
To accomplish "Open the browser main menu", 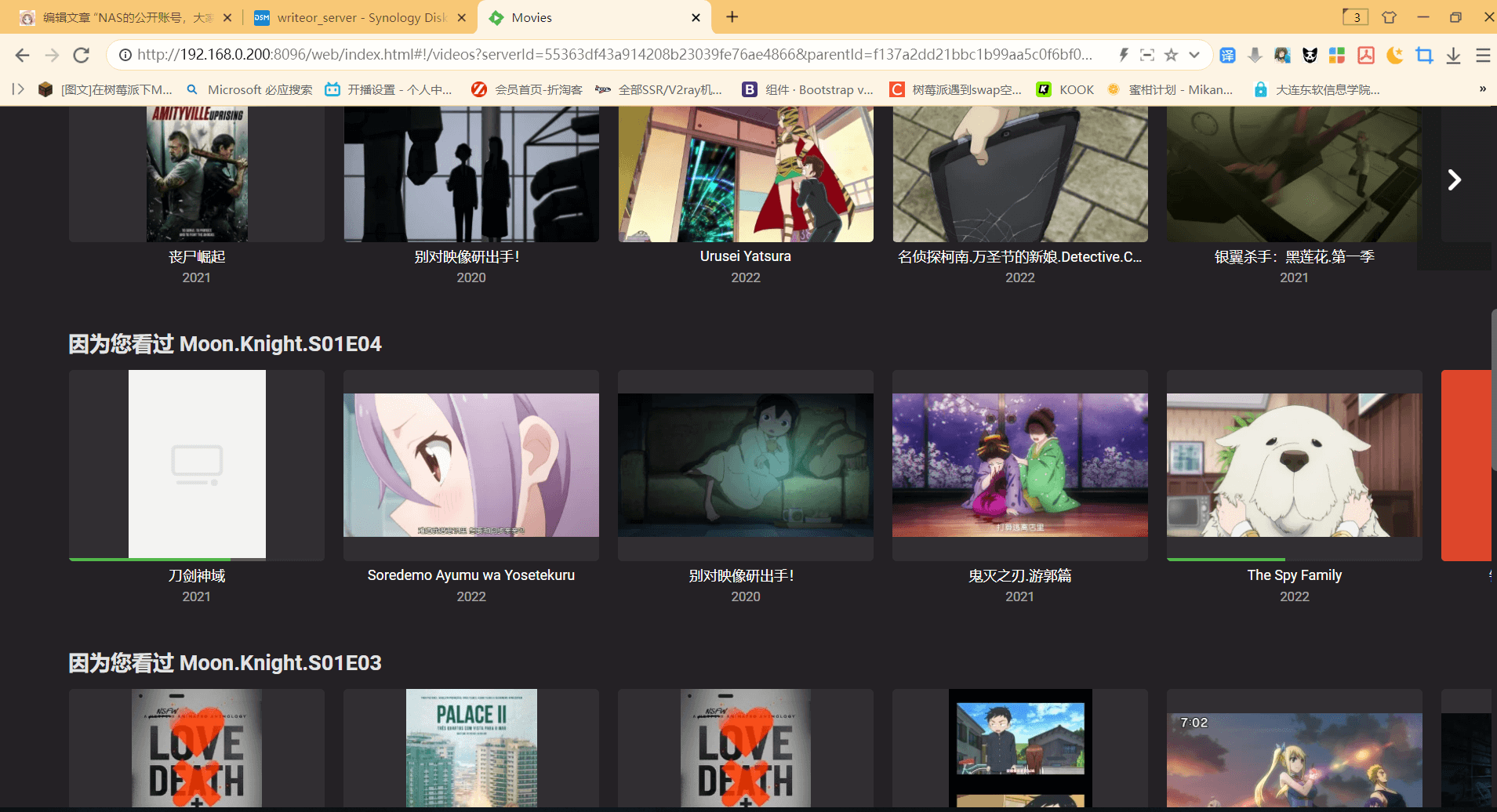I will tap(1482, 55).
